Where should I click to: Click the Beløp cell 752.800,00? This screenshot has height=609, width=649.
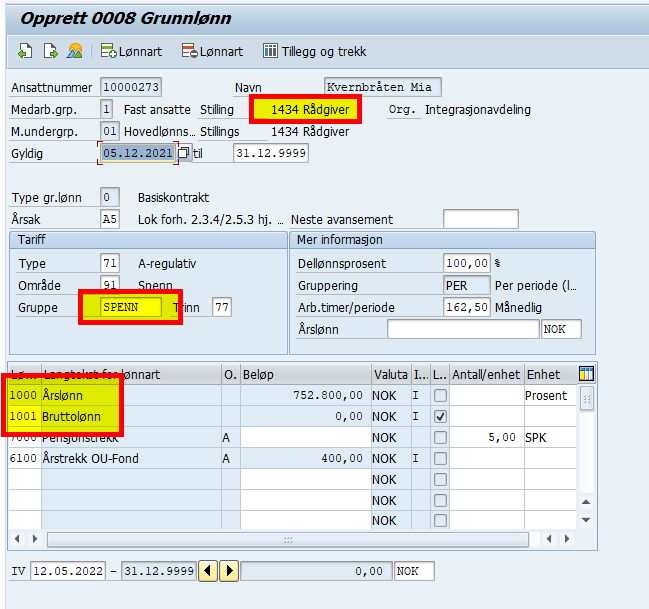tap(306, 395)
